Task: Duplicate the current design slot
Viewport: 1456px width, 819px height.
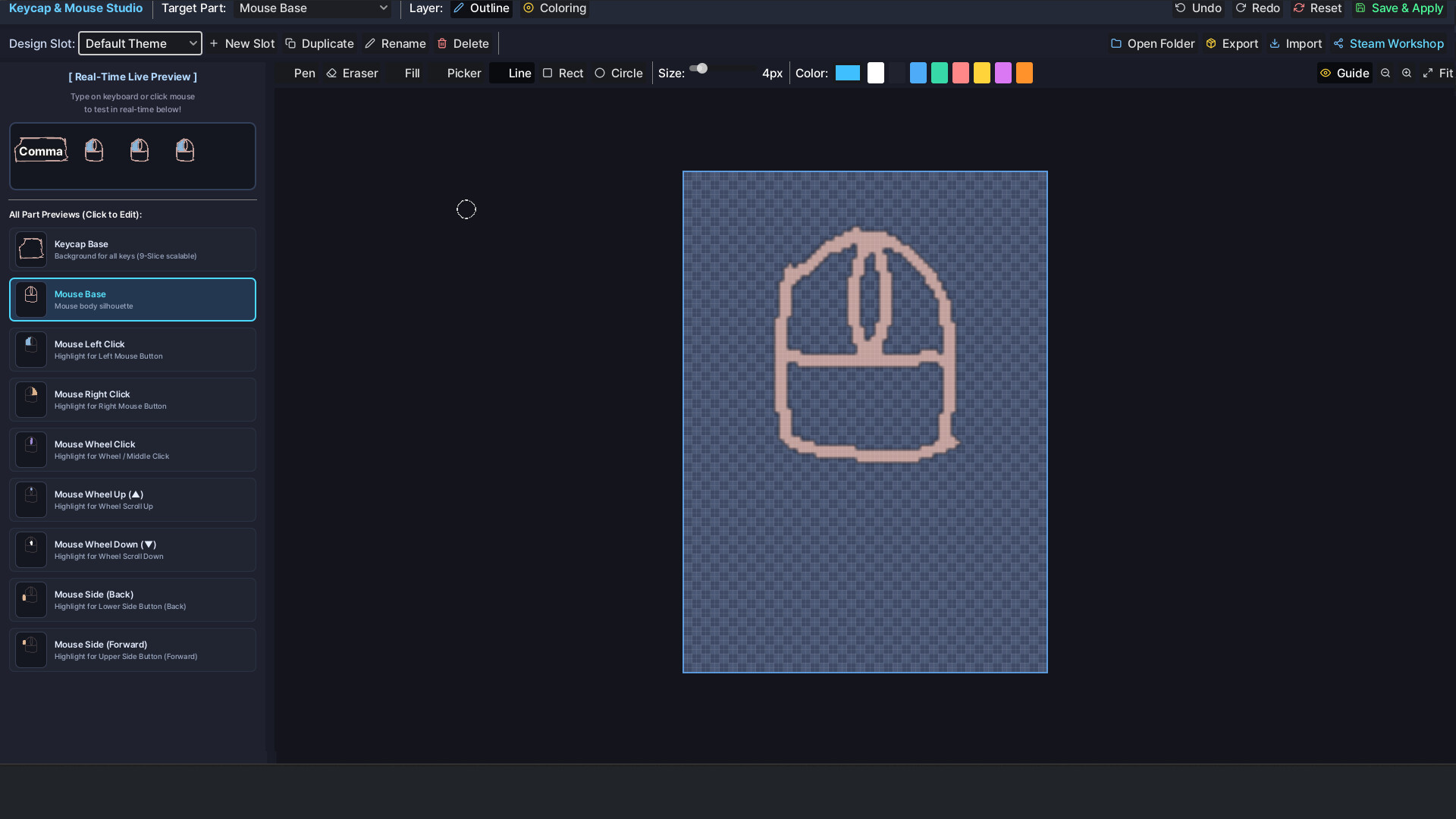Action: [x=319, y=44]
